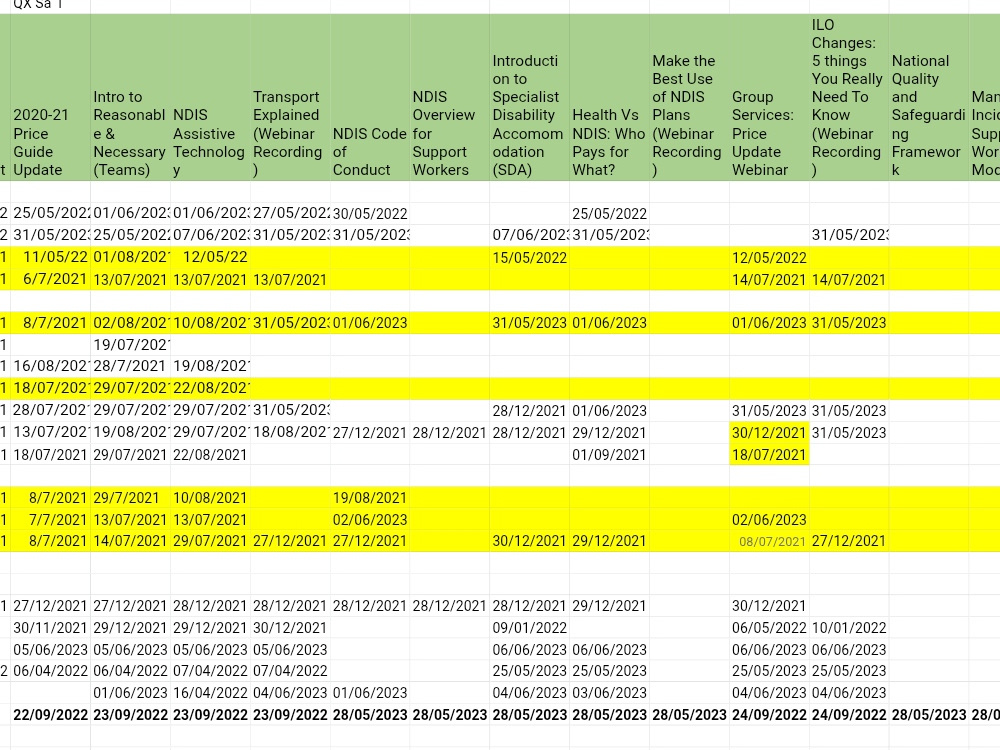Click 'ILO Changes: 5 things You Really Need To Know' header
This screenshot has width=1000, height=750.
coord(849,98)
